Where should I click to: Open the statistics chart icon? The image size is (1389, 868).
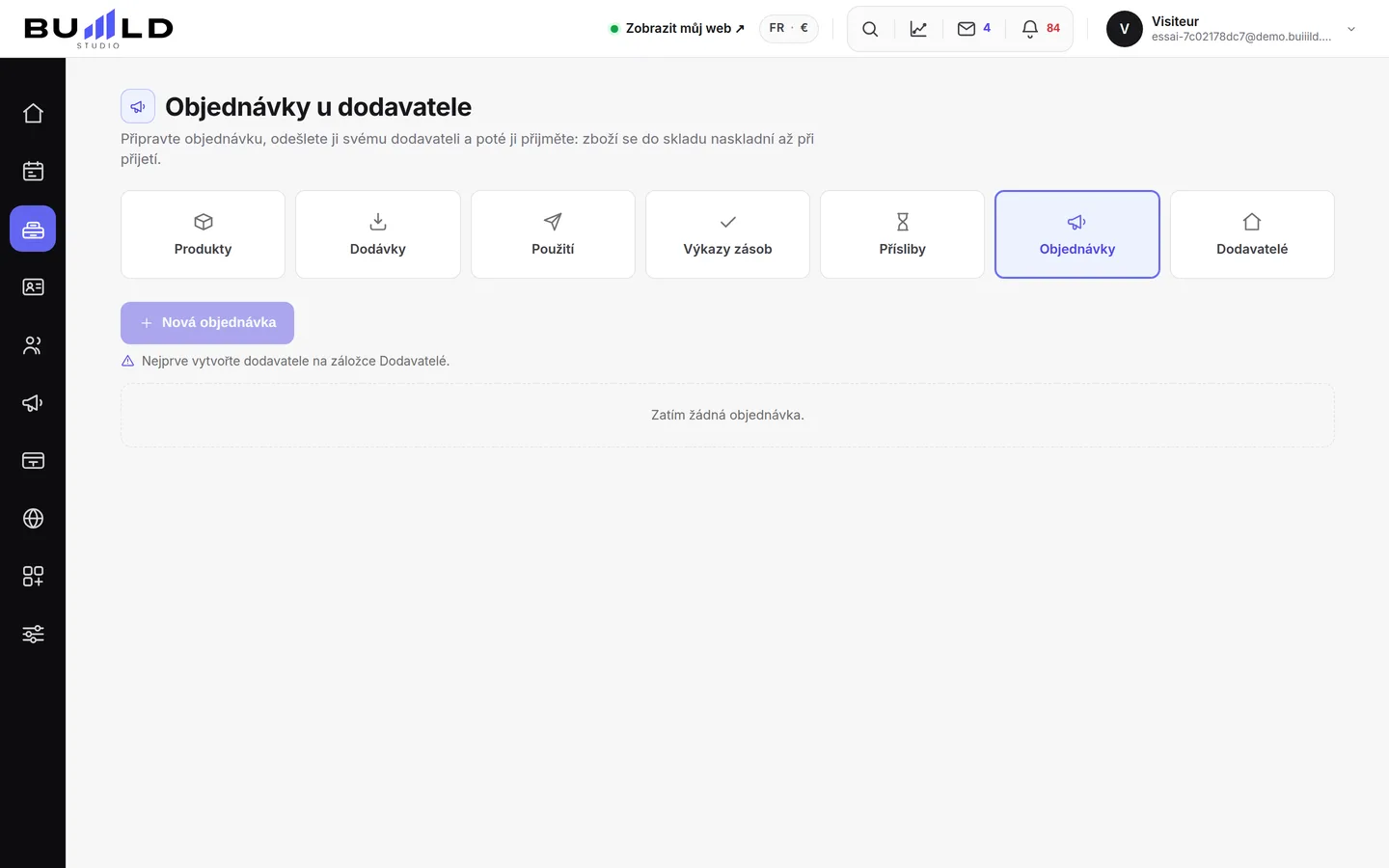918,29
